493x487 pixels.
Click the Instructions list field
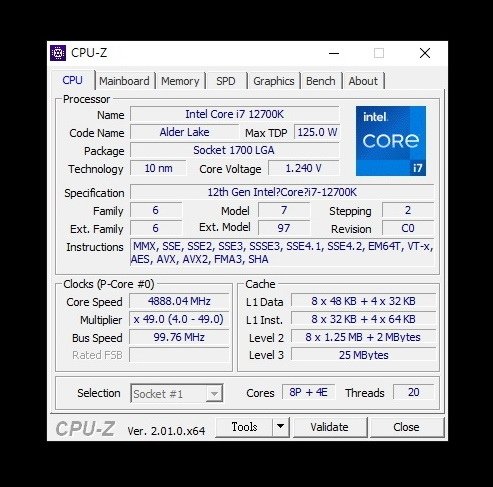(x=282, y=253)
